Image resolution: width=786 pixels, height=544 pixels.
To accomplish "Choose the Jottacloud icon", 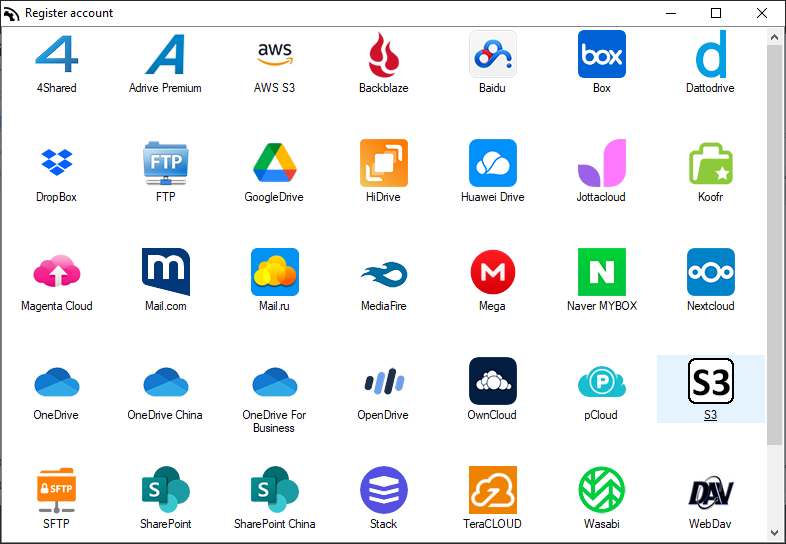I will pos(602,163).
